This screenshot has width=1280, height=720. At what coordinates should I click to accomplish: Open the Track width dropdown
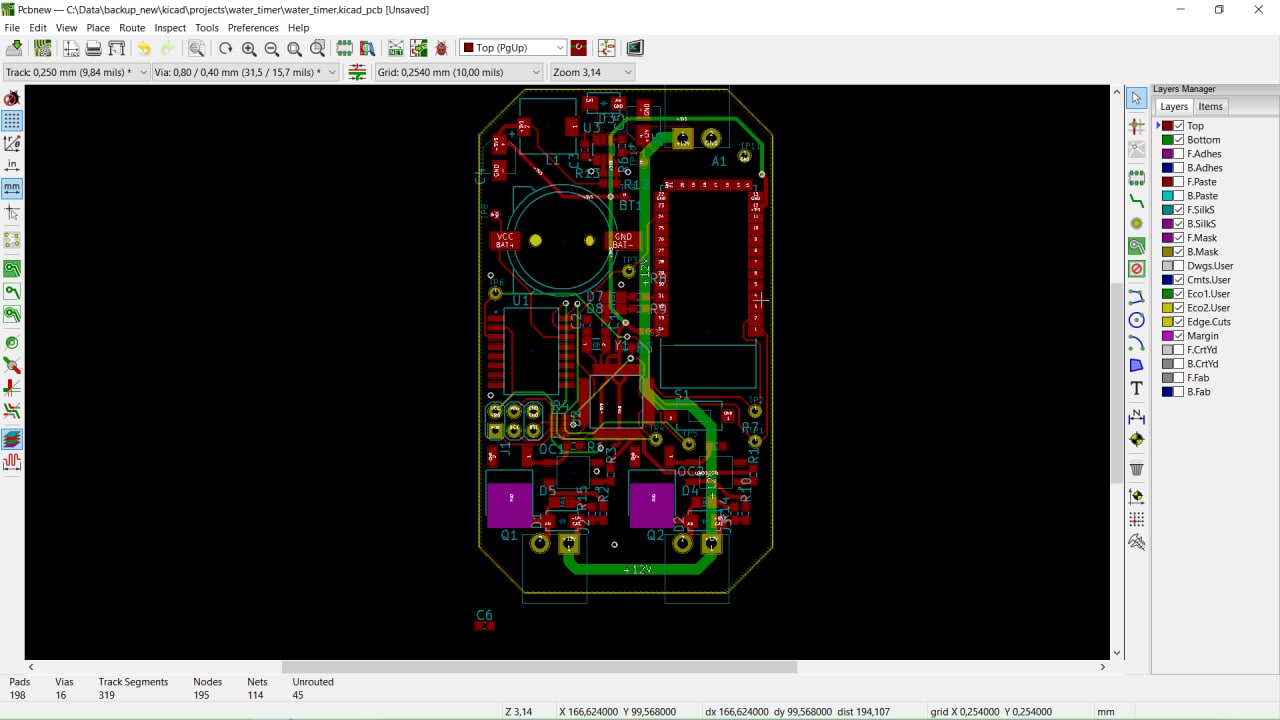(x=76, y=72)
